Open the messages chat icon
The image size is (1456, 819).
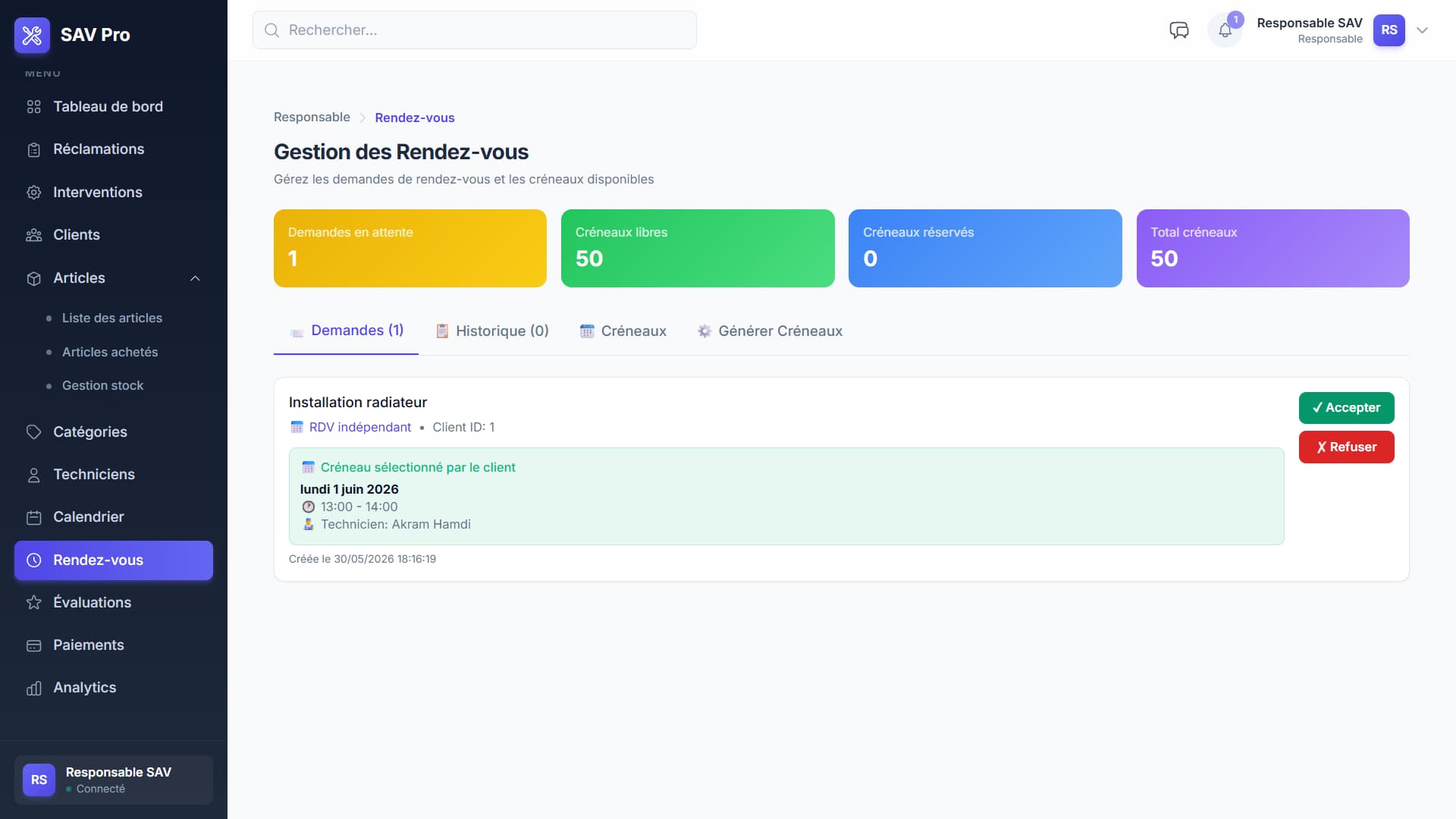click(x=1179, y=30)
